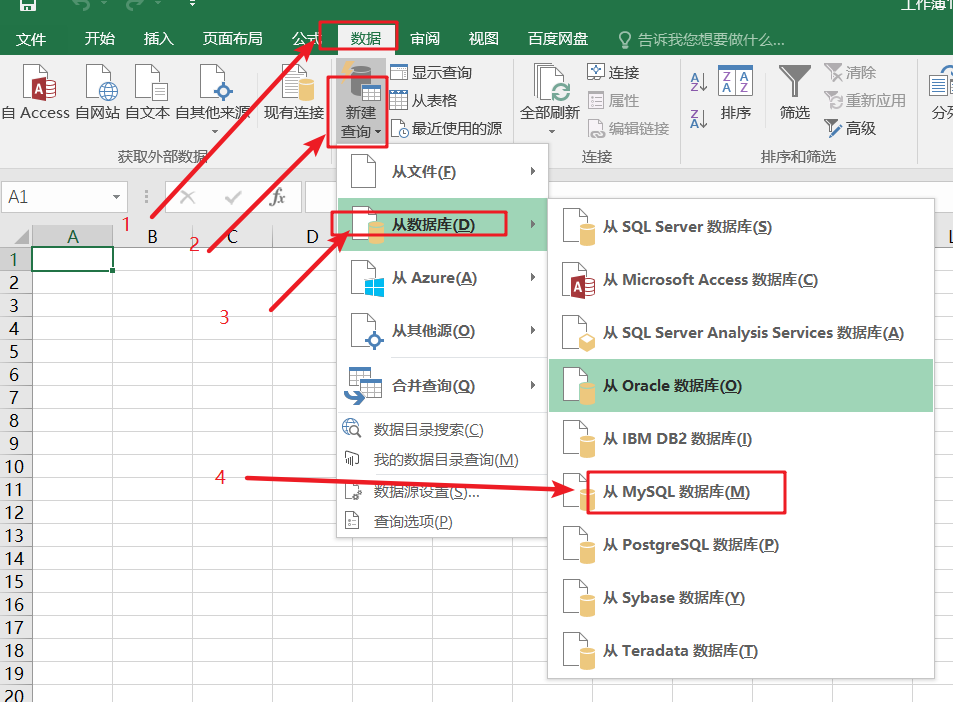The image size is (953, 702).
Task: Sort ascending with the A-Z icon
Action: tap(699, 82)
